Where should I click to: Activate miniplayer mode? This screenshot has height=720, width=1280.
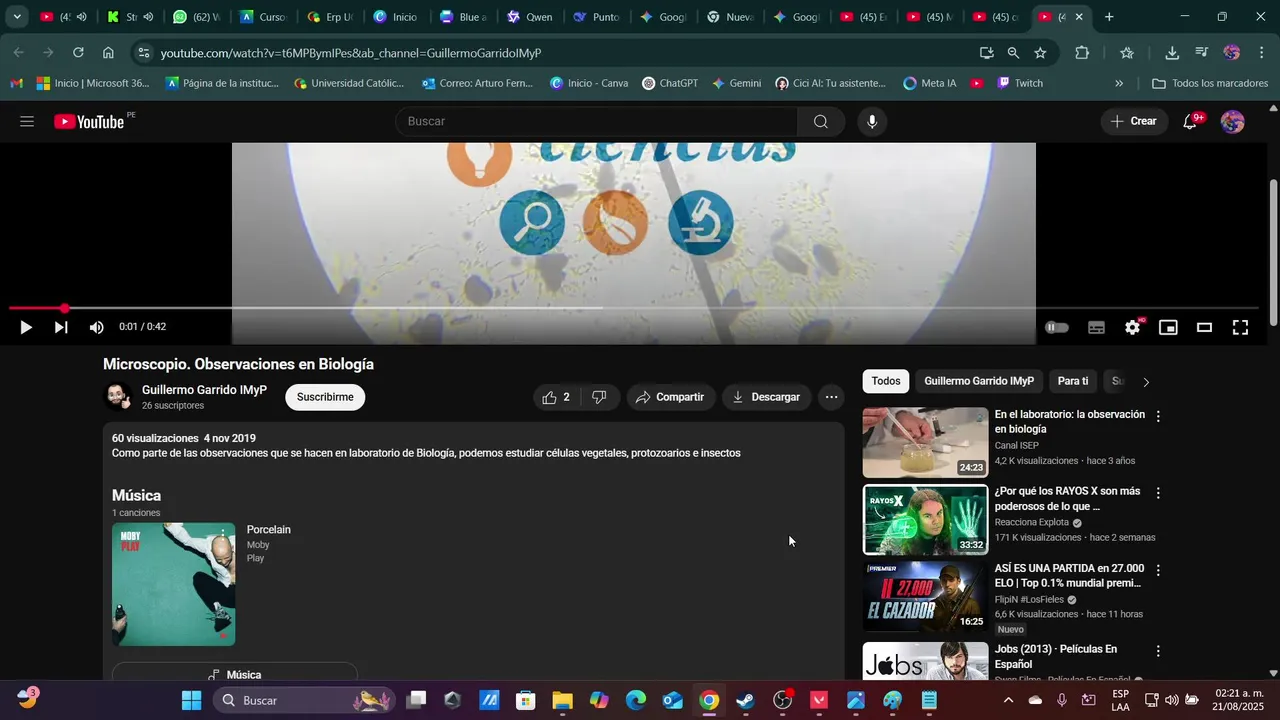point(1168,327)
